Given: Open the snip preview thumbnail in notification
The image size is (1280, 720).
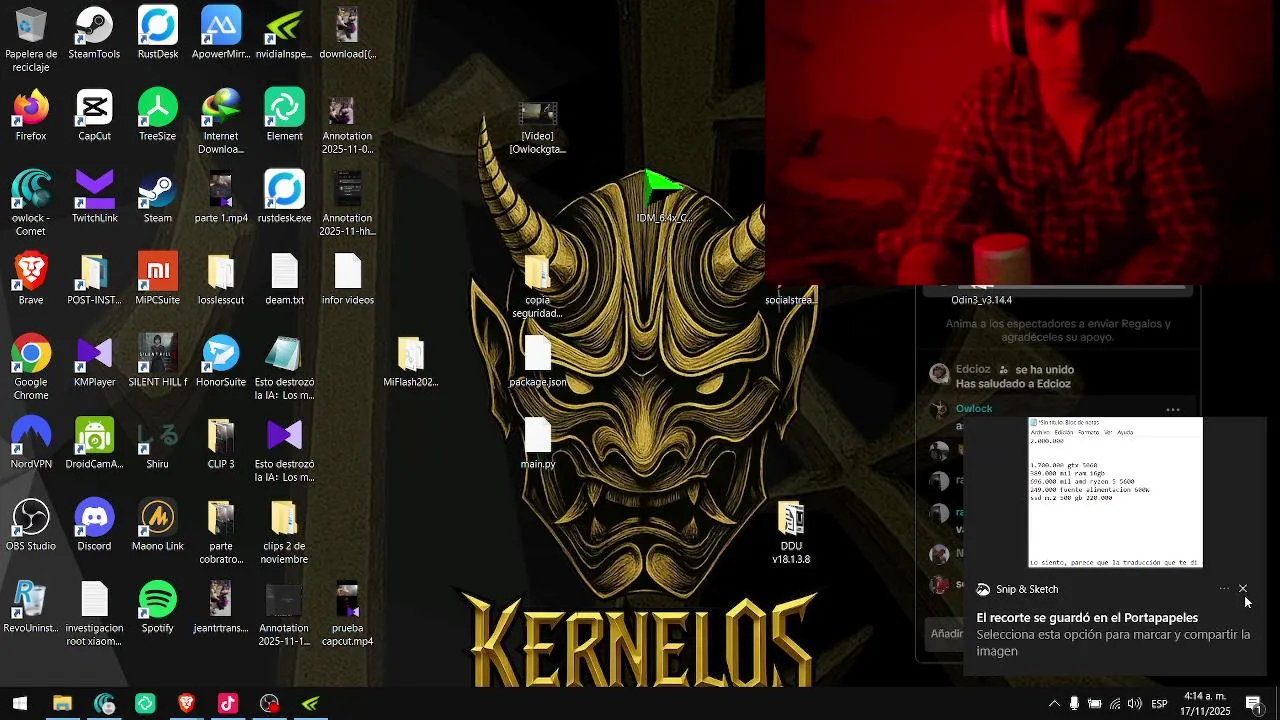Looking at the screenshot, I should [x=1115, y=493].
